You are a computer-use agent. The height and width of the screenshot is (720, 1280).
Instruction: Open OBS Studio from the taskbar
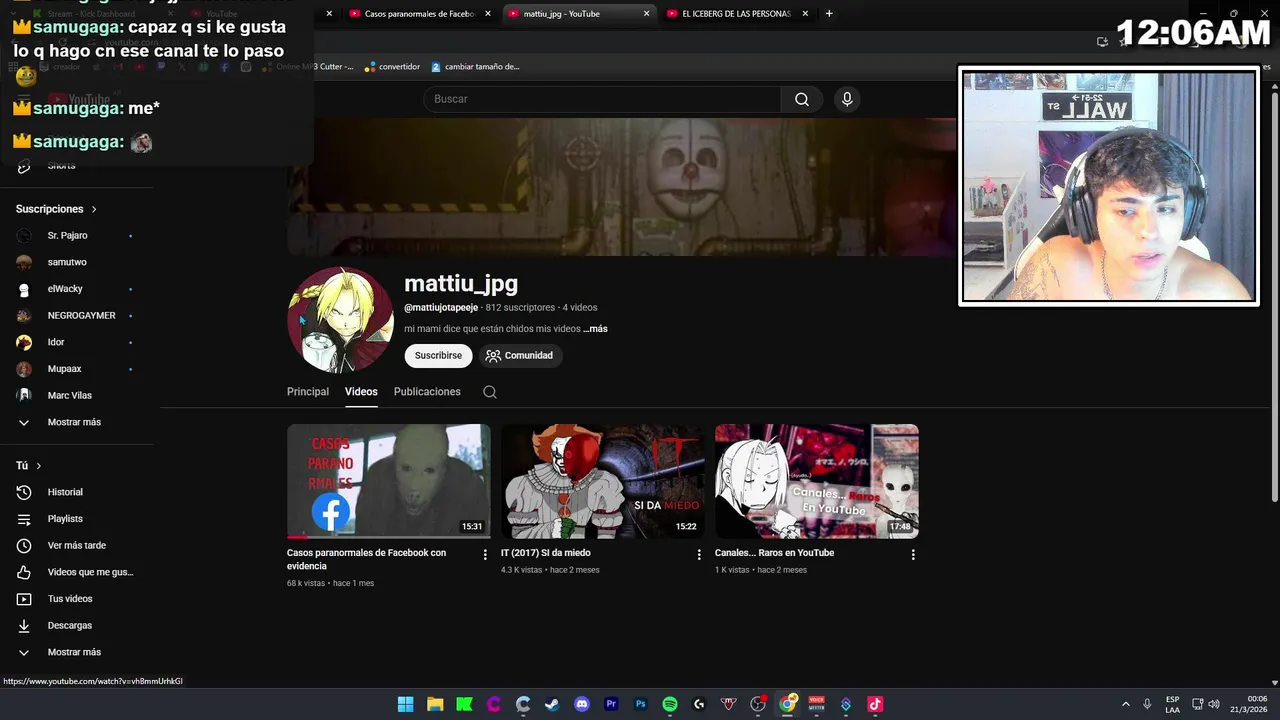[758, 704]
